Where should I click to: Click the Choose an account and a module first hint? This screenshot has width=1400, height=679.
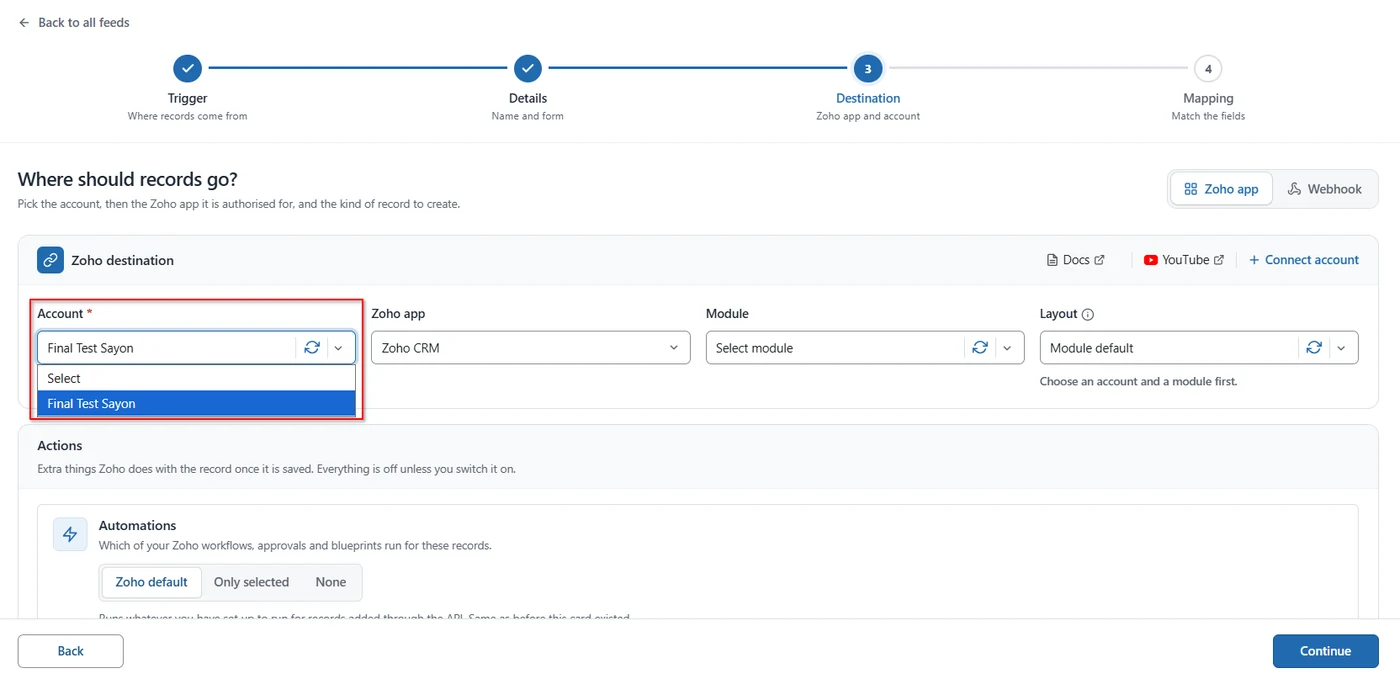[x=1139, y=382]
